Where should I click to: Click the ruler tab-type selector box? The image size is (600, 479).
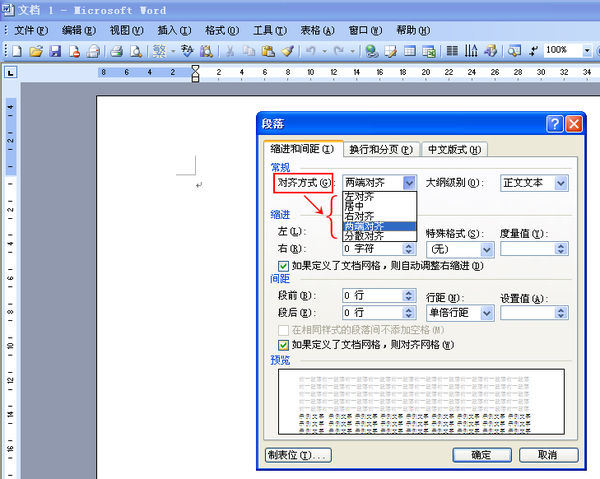[10, 72]
